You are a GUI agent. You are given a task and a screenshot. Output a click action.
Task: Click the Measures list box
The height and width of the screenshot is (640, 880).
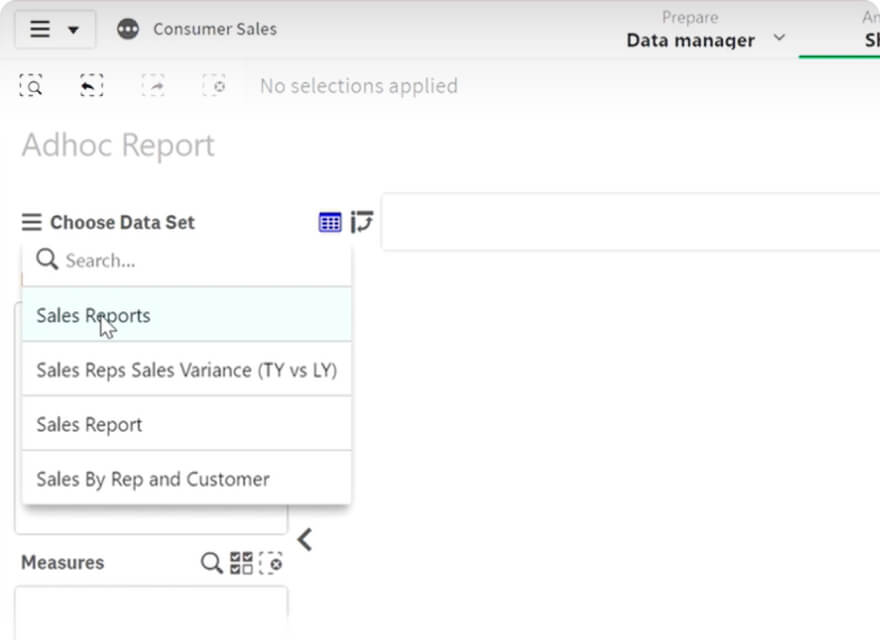pyautogui.click(x=151, y=613)
